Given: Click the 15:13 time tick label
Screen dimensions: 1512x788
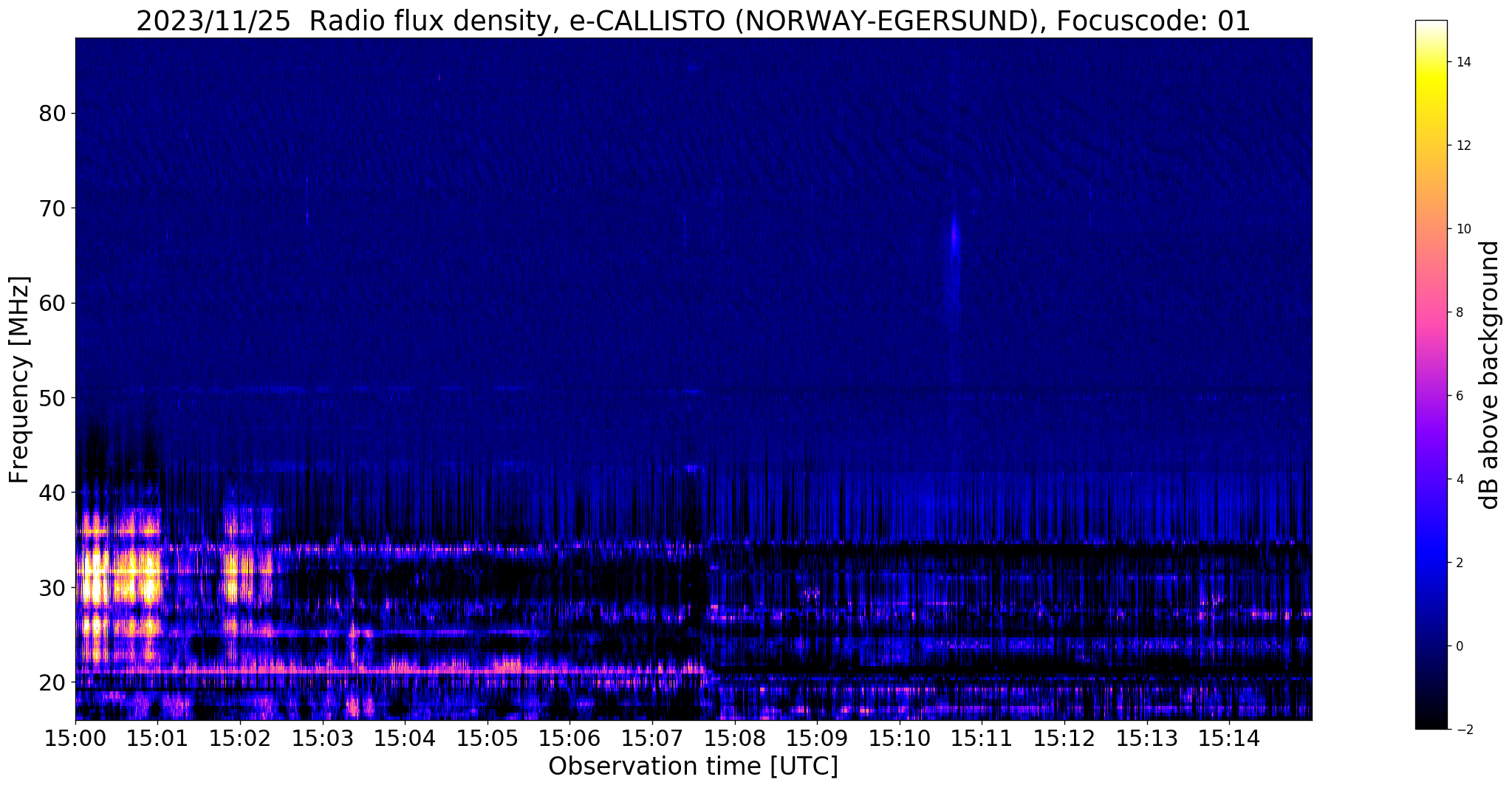Looking at the screenshot, I should click(1147, 738).
